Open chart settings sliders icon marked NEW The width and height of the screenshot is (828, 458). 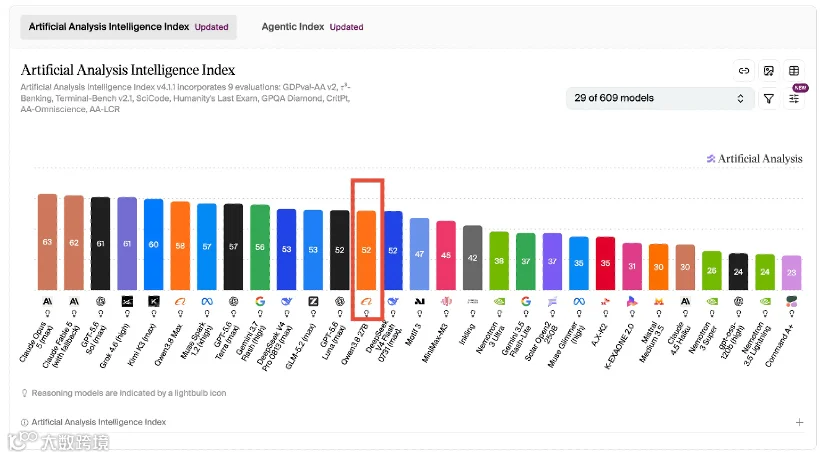tap(794, 99)
